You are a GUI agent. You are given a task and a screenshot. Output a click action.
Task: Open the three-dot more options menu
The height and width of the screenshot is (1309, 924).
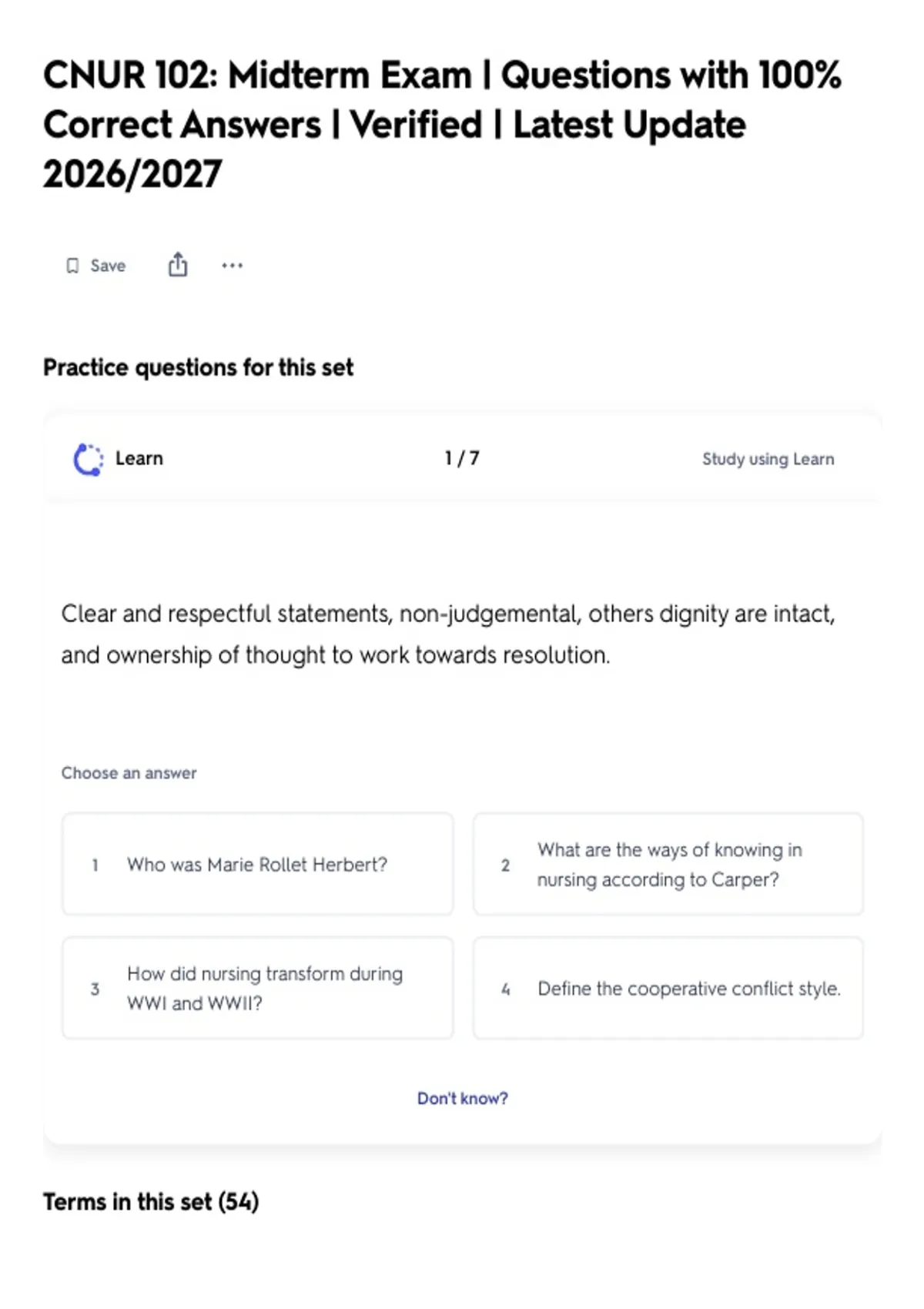click(x=232, y=266)
